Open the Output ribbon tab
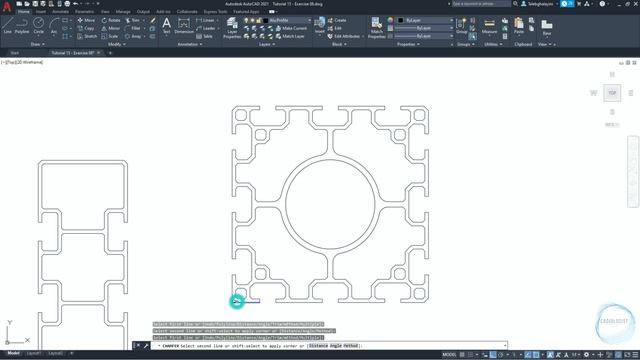This screenshot has height=360, width=640. pyautogui.click(x=143, y=12)
